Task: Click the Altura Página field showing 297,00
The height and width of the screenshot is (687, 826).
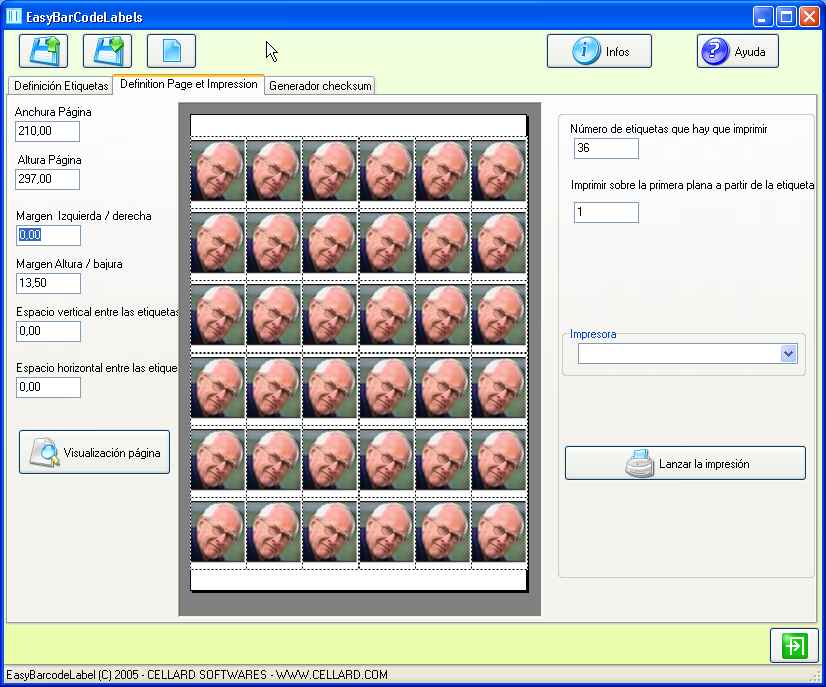Action: tap(47, 179)
